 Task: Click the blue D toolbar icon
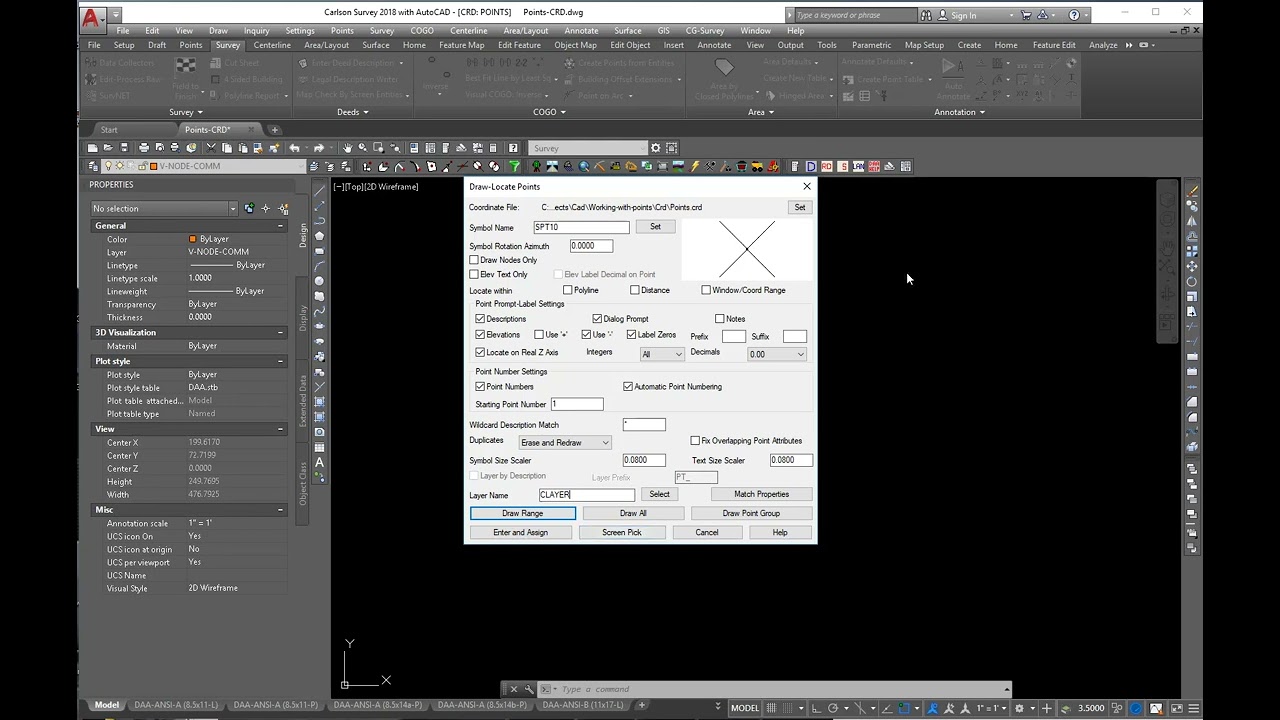tap(811, 166)
